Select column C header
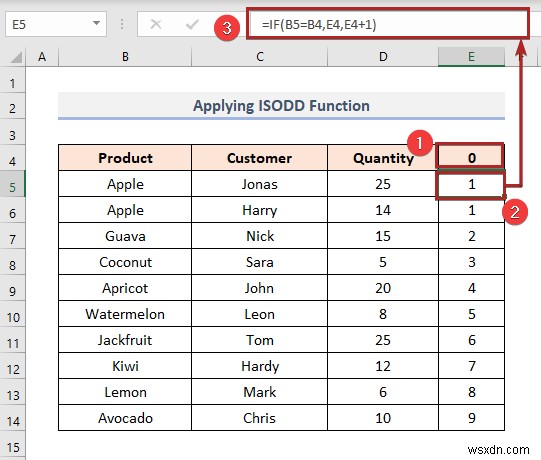The image size is (541, 460). (x=259, y=57)
